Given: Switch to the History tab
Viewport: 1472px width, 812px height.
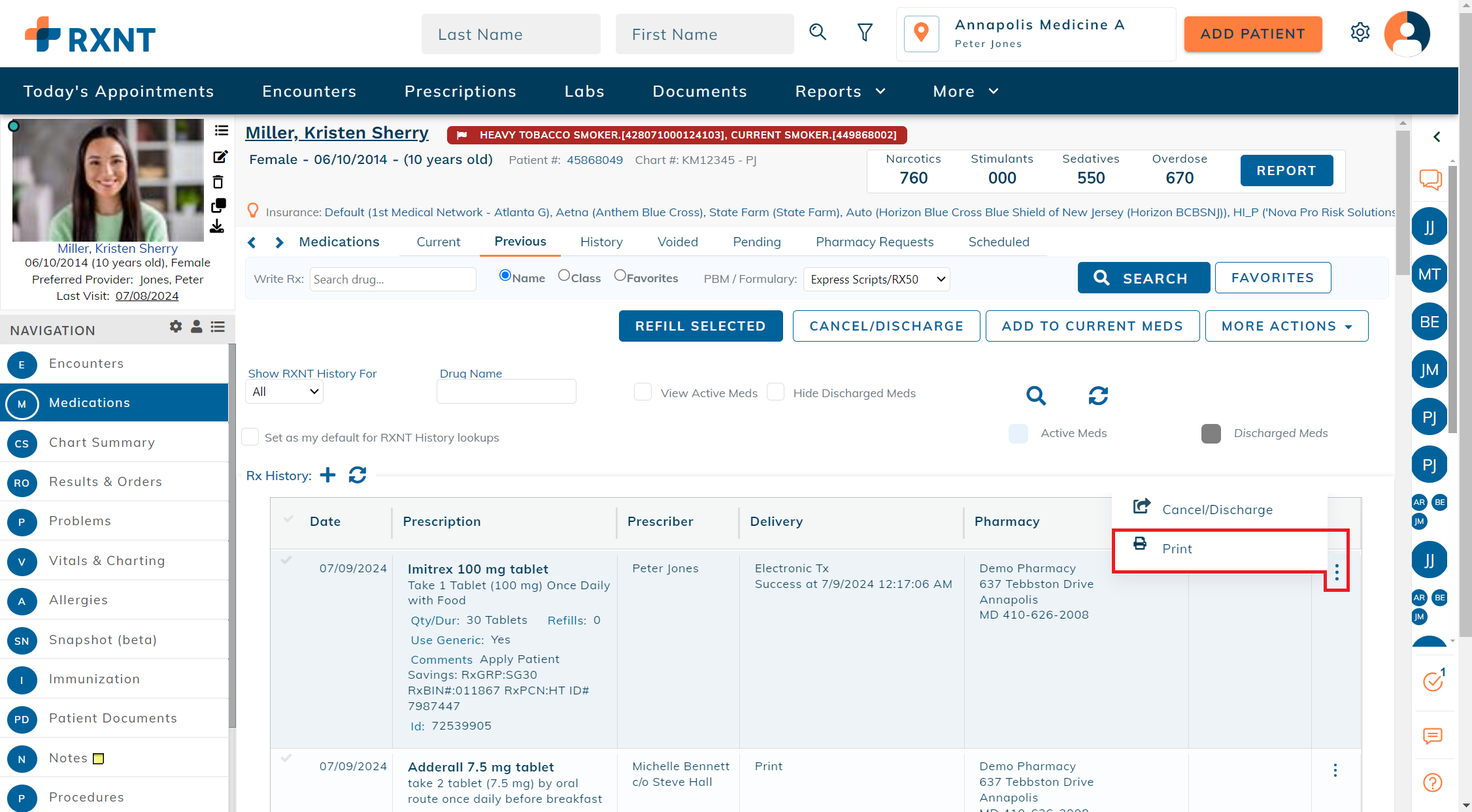Looking at the screenshot, I should (601, 242).
